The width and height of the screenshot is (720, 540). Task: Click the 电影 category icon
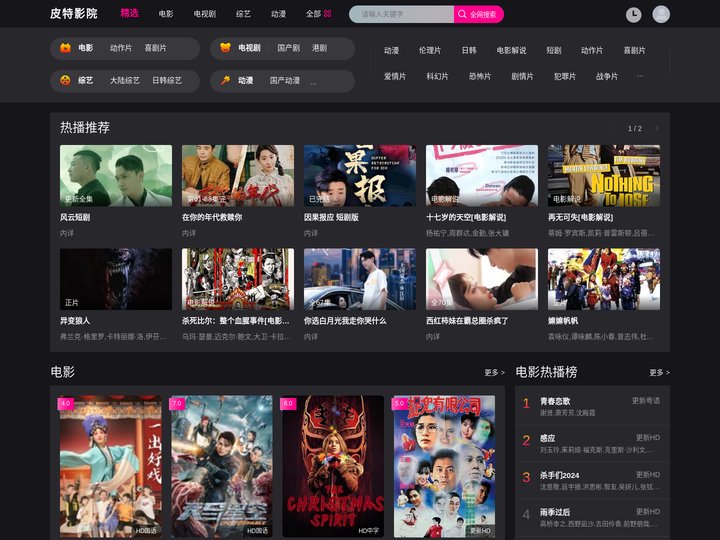point(66,48)
